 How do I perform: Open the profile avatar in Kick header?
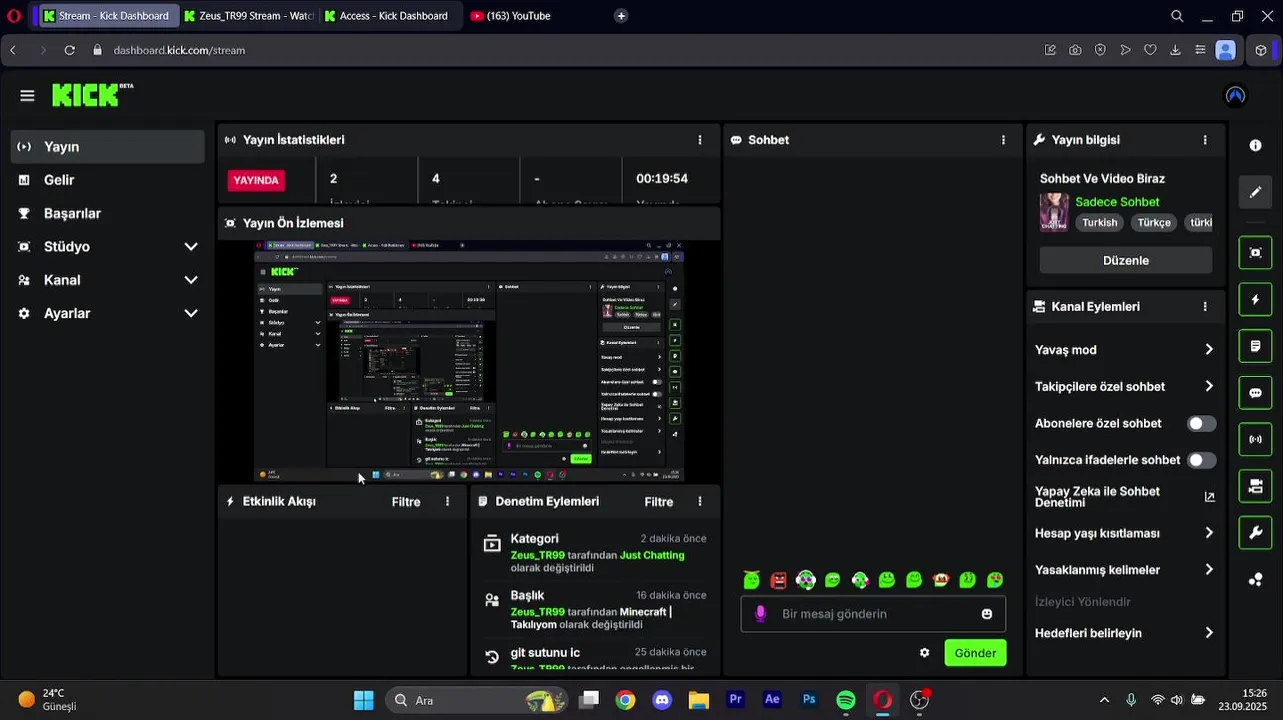pos(1235,96)
